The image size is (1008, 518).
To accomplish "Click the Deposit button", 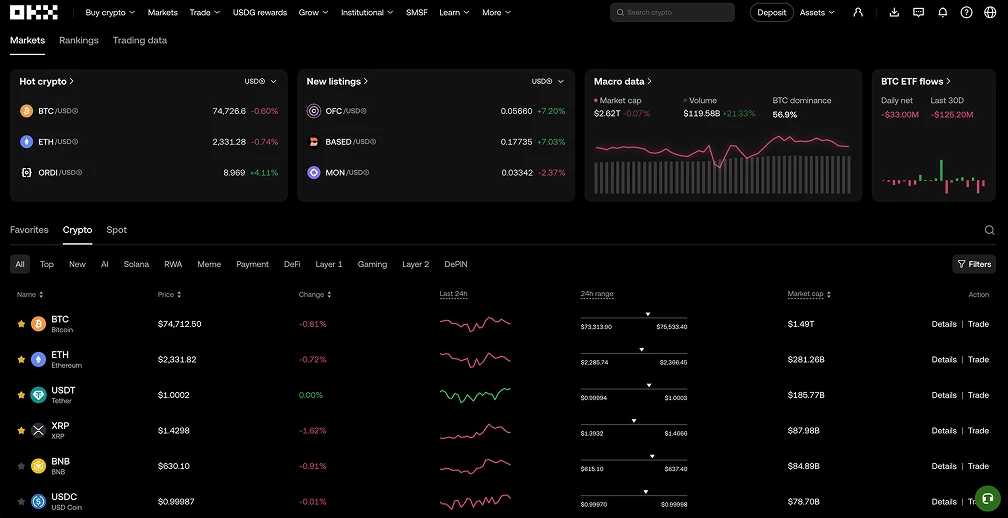I will (x=771, y=12).
